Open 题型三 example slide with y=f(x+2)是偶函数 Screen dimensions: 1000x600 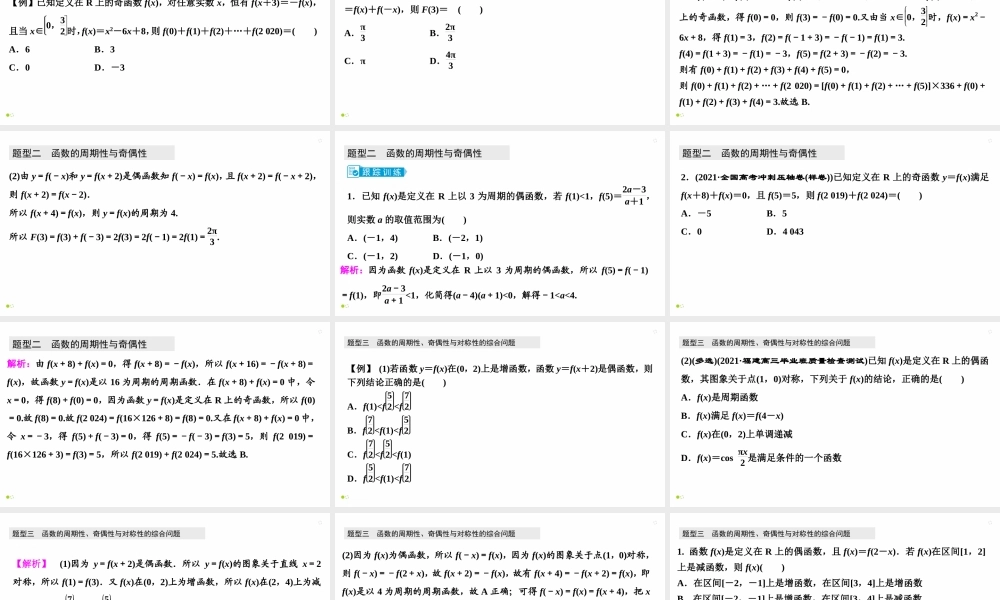pos(500,414)
